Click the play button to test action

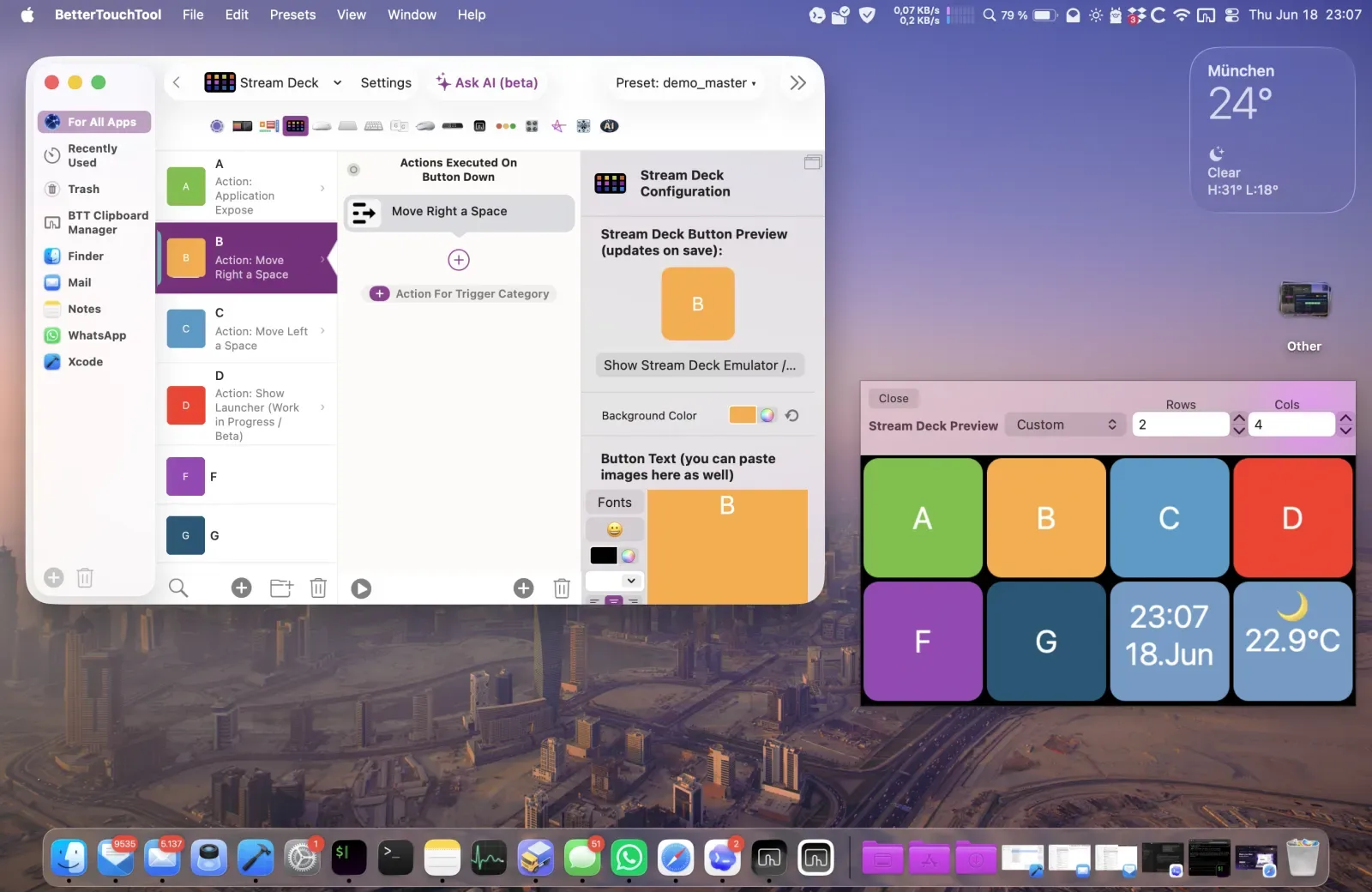coord(362,588)
